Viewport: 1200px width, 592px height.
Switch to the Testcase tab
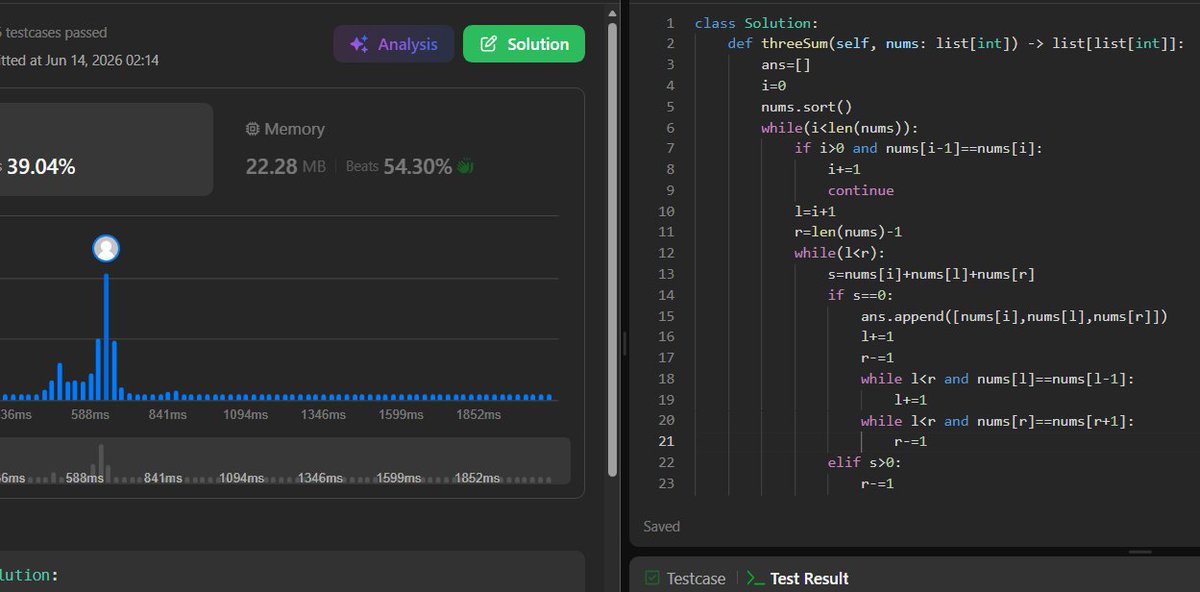[x=685, y=578]
